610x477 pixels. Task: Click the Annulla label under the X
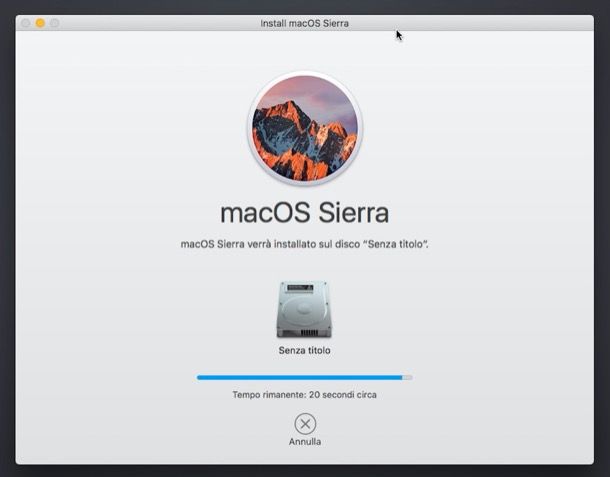(x=305, y=442)
